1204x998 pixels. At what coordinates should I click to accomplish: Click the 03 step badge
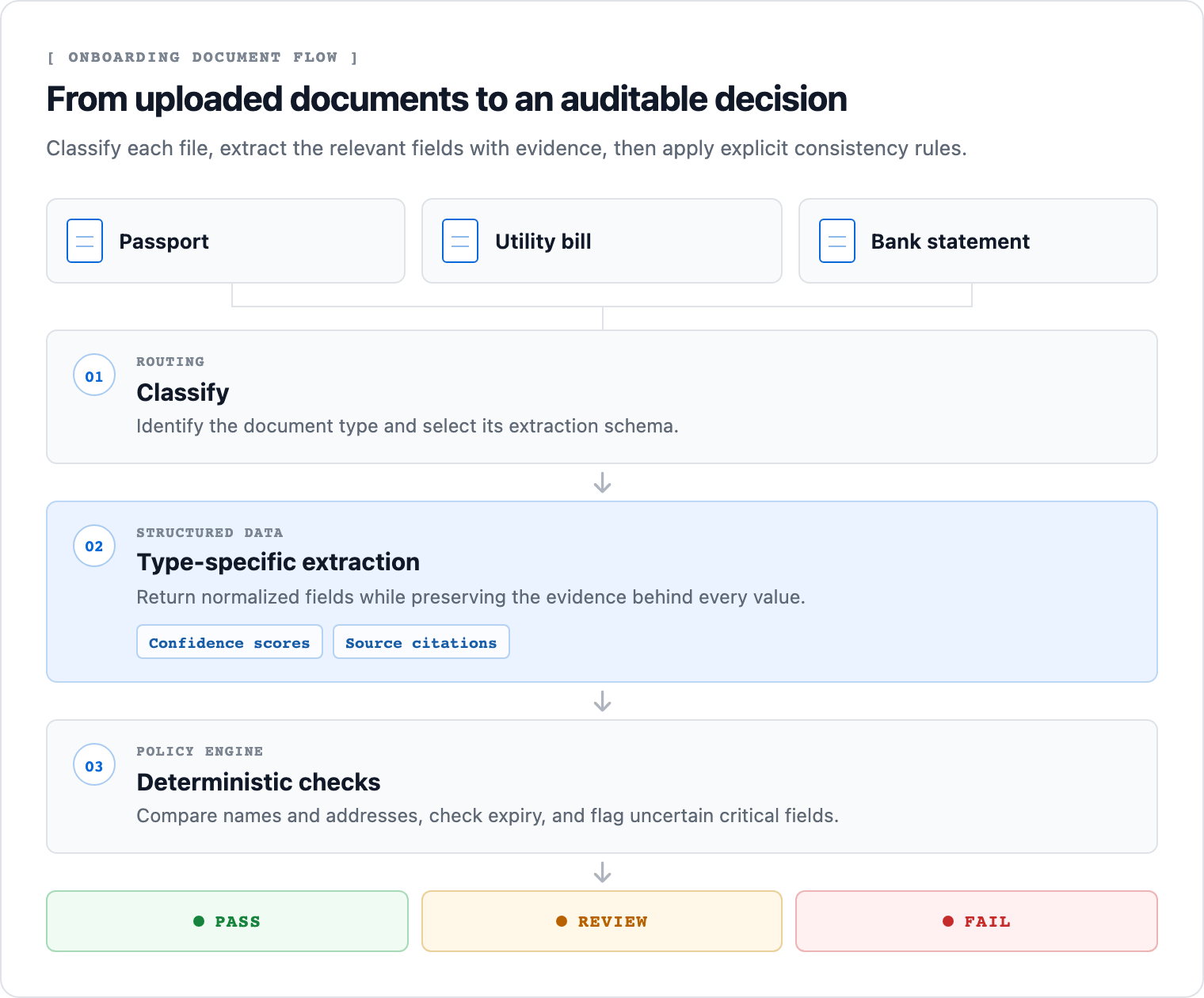click(94, 765)
